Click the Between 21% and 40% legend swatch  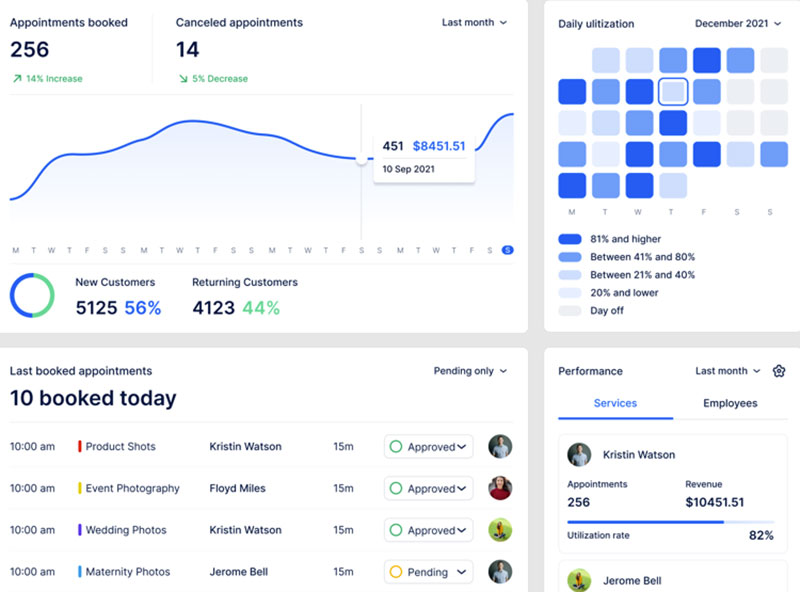point(570,275)
